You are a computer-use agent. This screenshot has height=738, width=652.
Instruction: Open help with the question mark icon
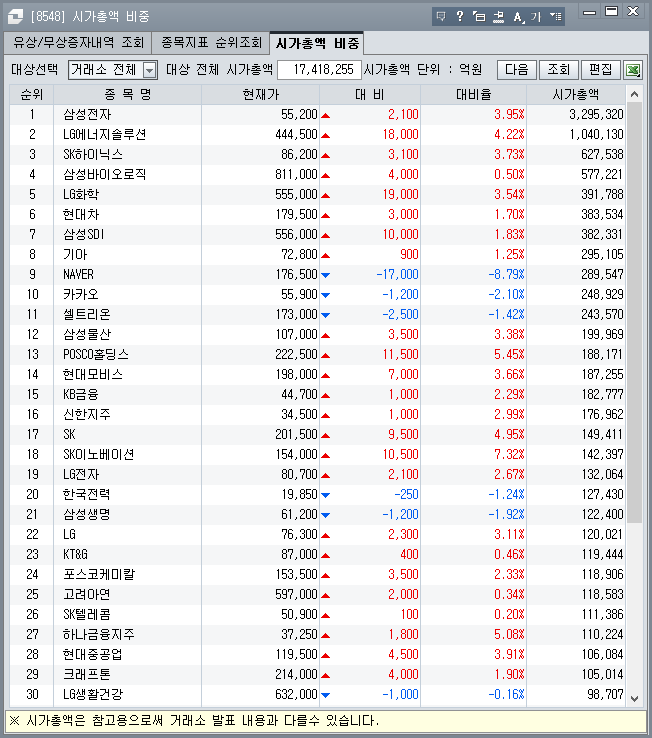click(x=459, y=17)
